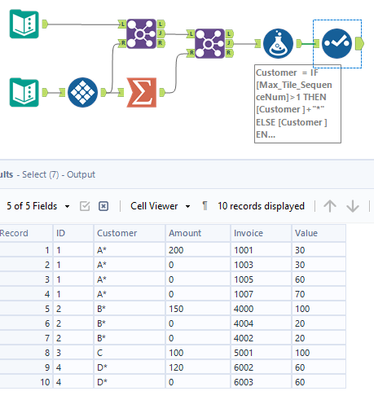Viewport: 374px width, 400px height.
Task: Toggle show whitespace paragraph icon
Action: click(205, 206)
